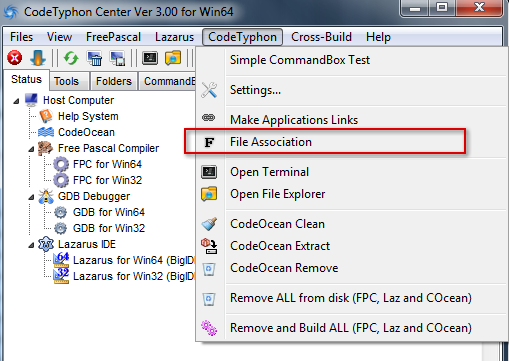Image resolution: width=509 pixels, height=361 pixels.
Task: Click the monitor with save disk toolbar icon
Action: tap(118, 58)
